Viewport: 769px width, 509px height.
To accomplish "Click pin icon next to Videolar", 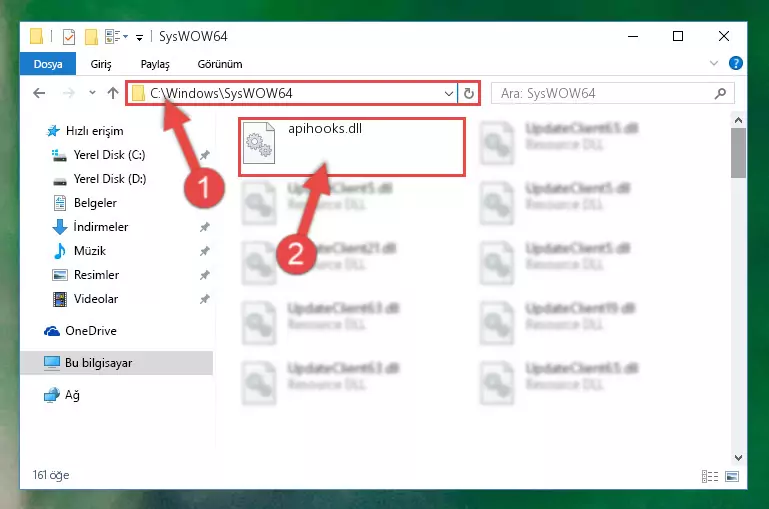I will 205,299.
